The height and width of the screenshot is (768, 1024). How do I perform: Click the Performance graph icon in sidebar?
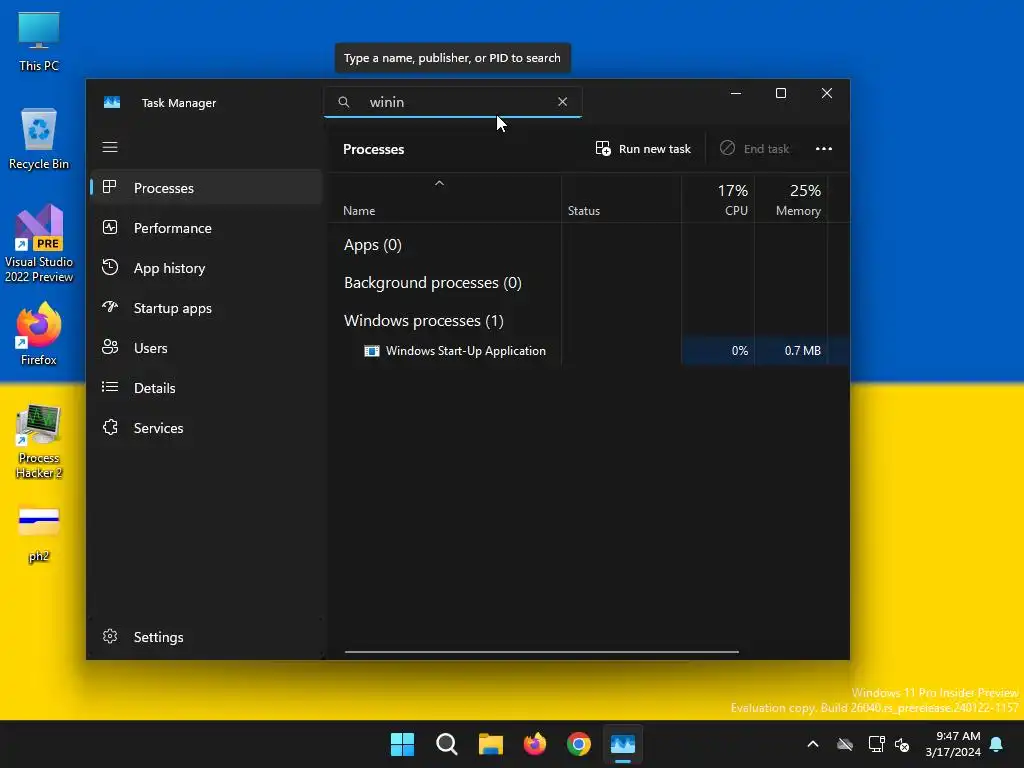(x=110, y=227)
